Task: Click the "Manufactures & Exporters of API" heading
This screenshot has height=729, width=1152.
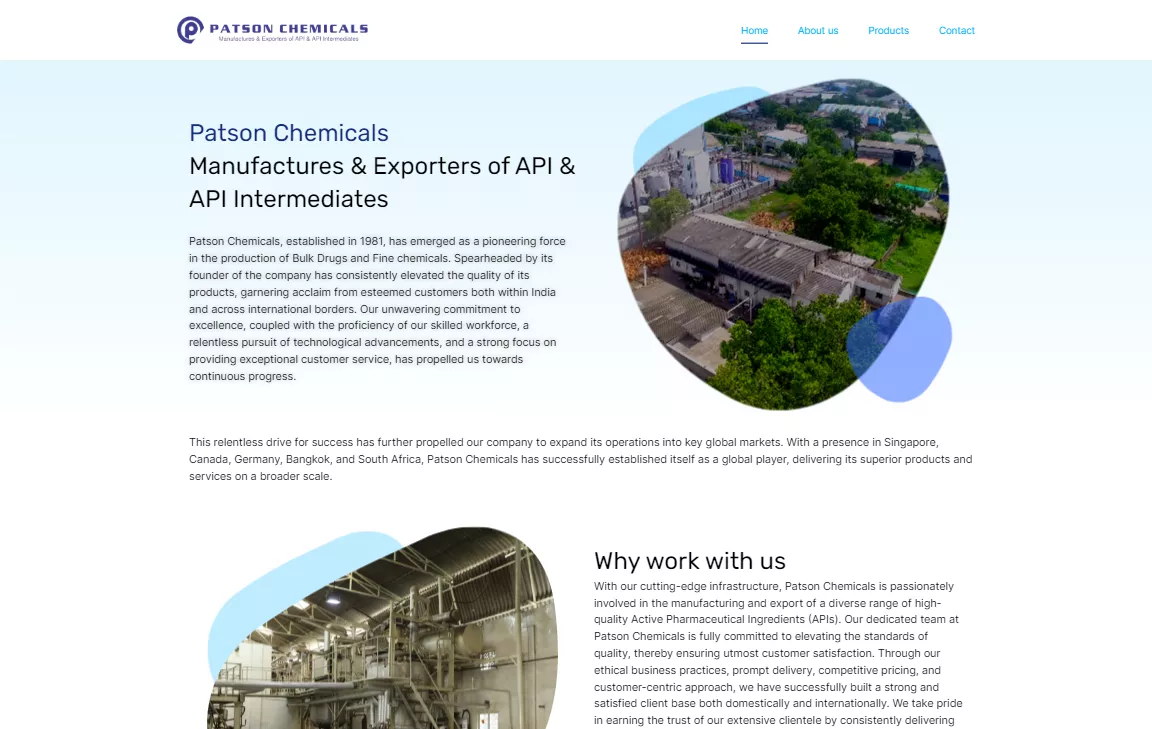Action: (x=382, y=182)
